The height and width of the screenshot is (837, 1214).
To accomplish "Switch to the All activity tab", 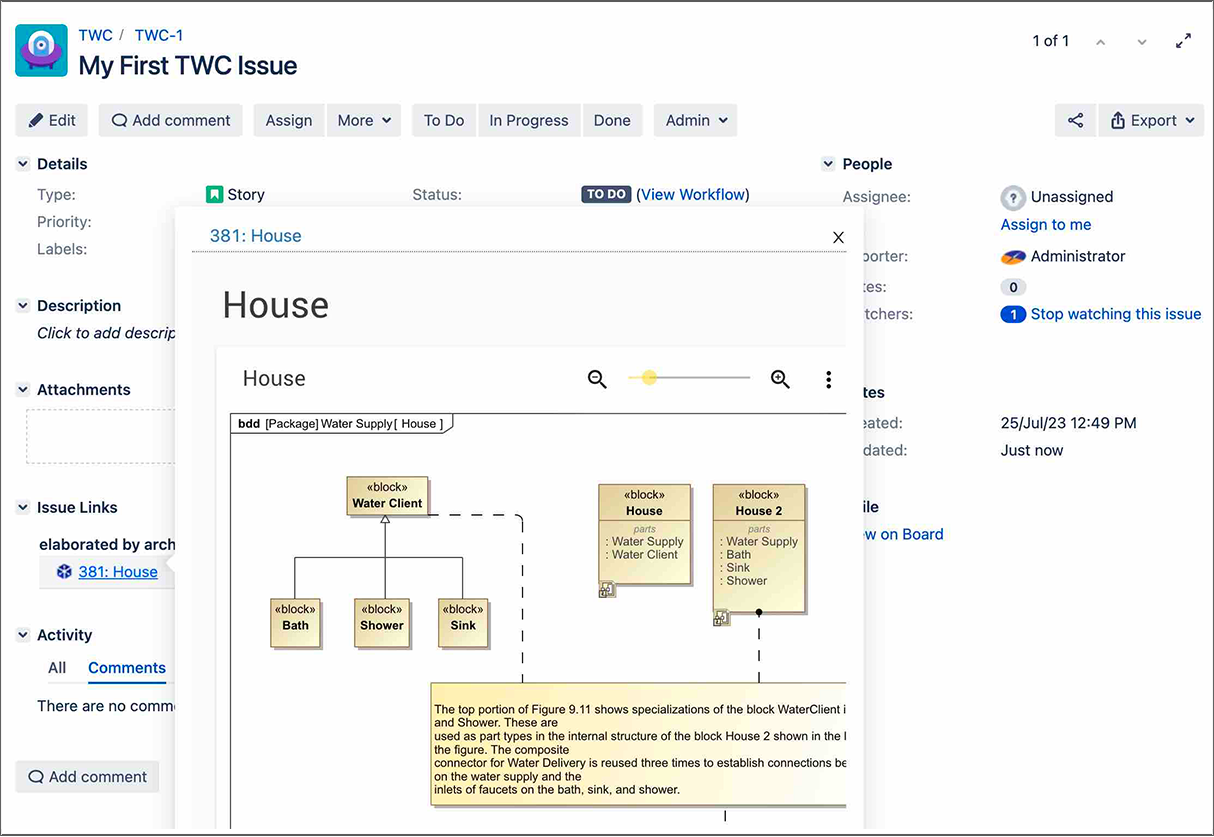I will tap(57, 668).
